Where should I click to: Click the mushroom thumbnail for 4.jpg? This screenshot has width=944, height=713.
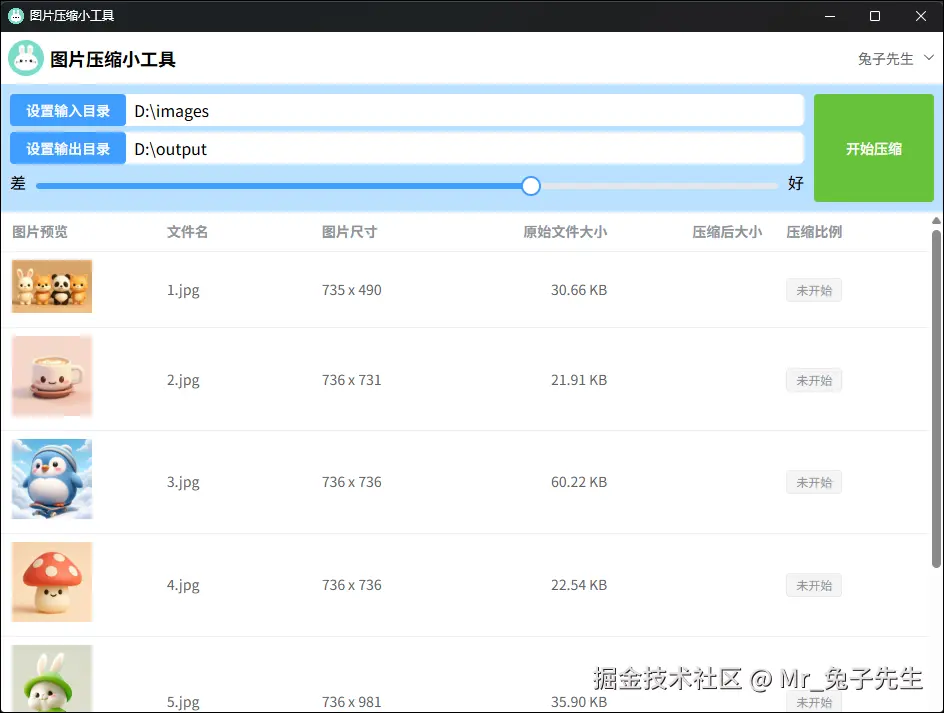tap(51, 581)
